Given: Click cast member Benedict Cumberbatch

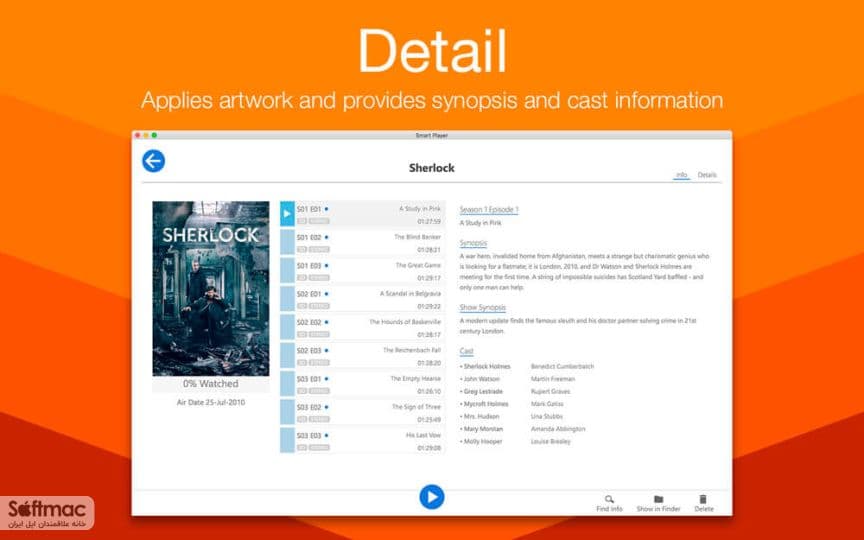Looking at the screenshot, I should [562, 366].
